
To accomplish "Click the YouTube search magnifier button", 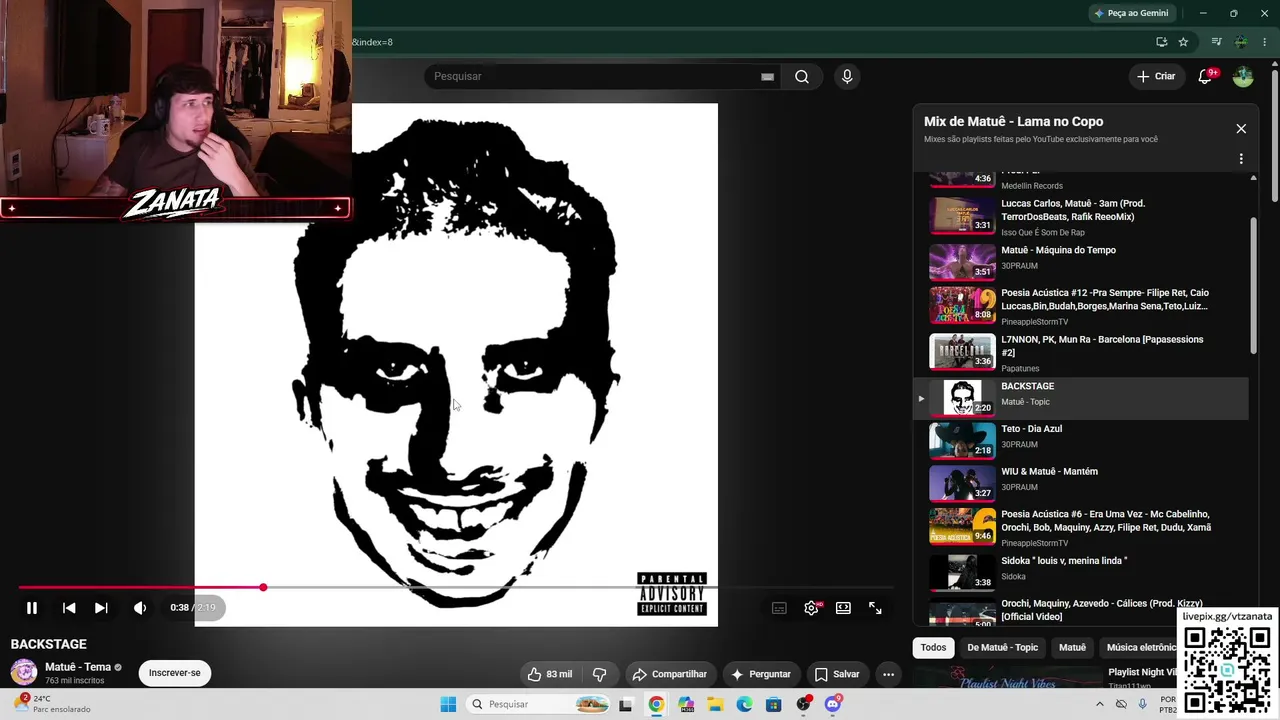I will click(x=802, y=77).
